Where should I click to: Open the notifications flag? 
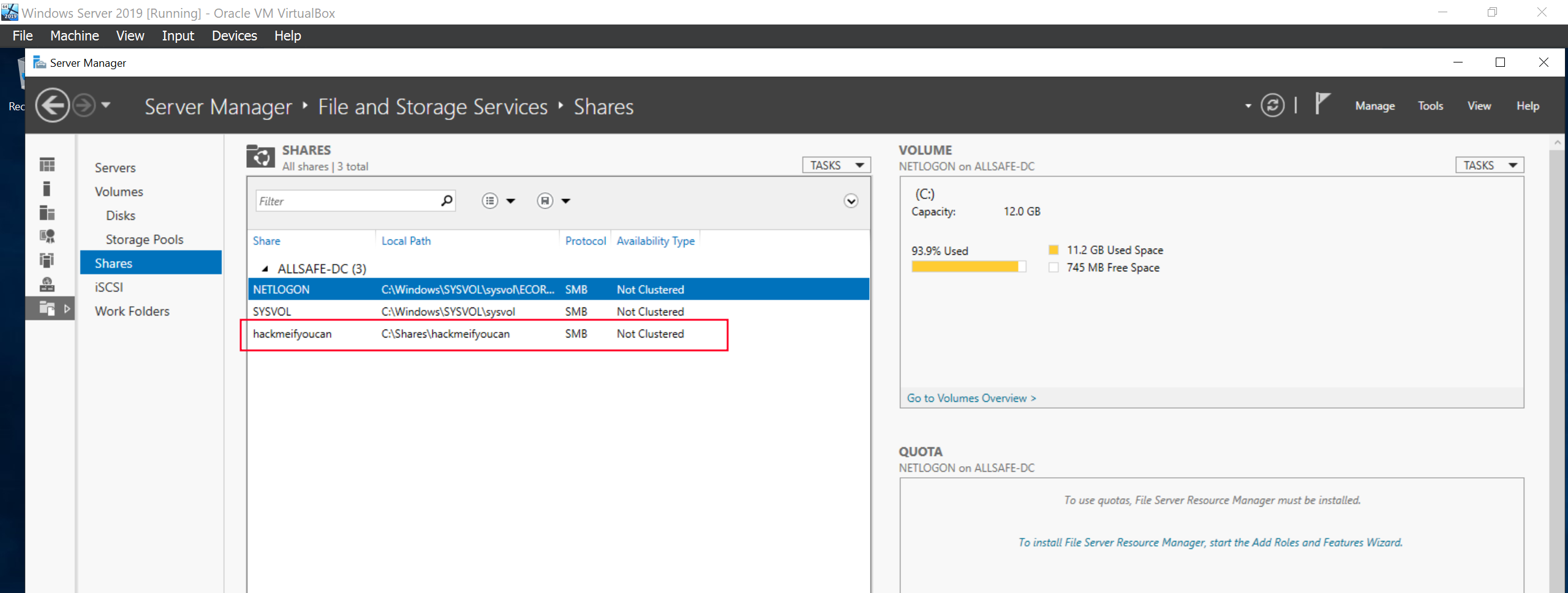[1322, 104]
